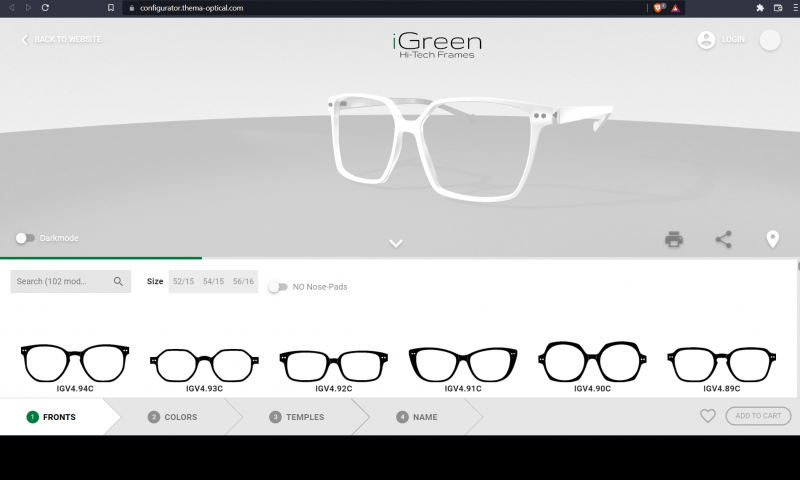Viewport: 800px width, 480px height.
Task: Click the Add to Cart button
Action: click(x=758, y=416)
